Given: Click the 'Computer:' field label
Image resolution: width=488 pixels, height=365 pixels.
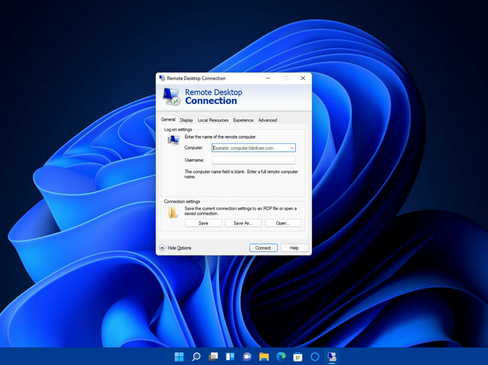Looking at the screenshot, I should pos(194,148).
